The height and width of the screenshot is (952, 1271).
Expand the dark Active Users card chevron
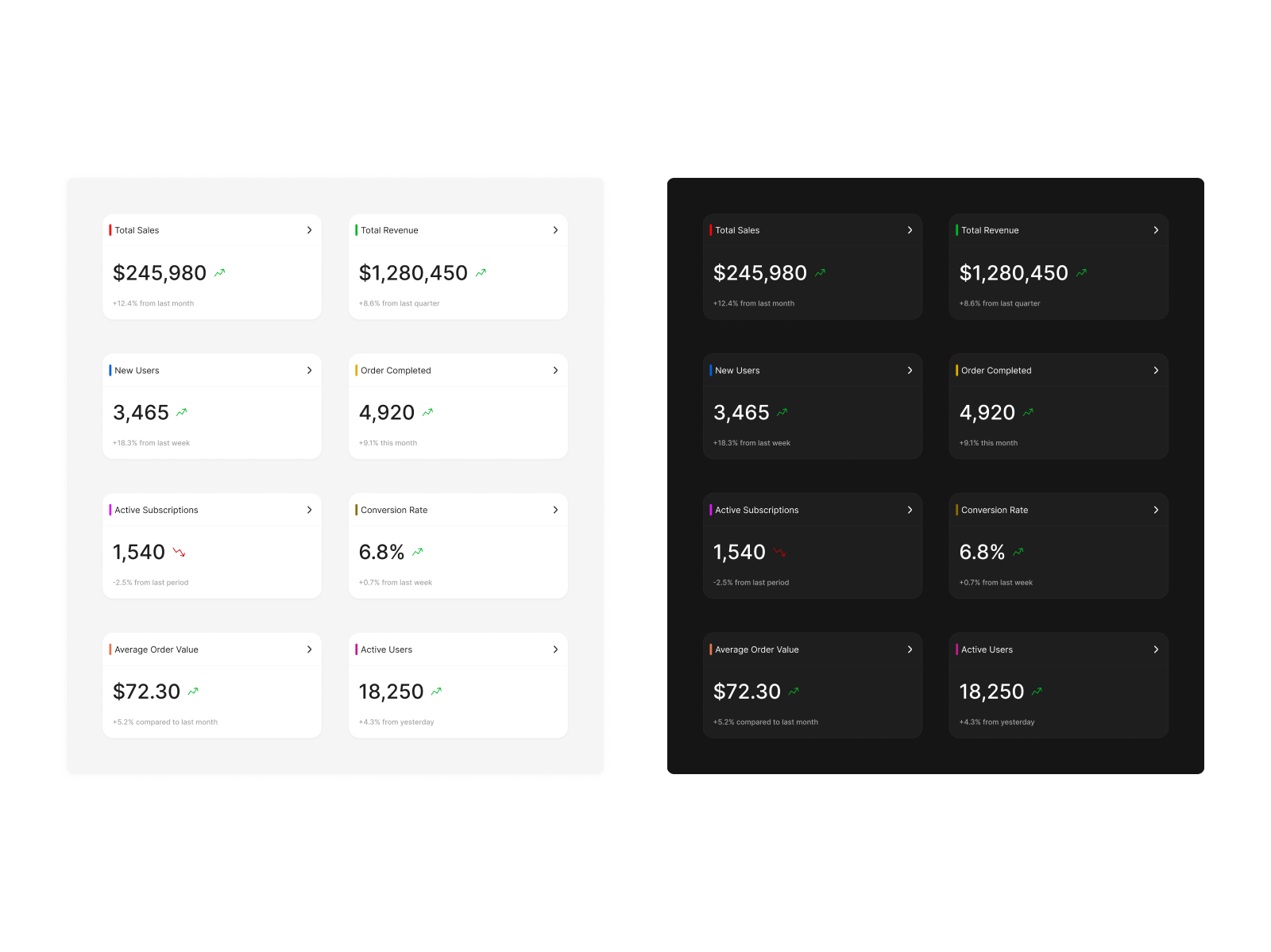pyautogui.click(x=1156, y=649)
